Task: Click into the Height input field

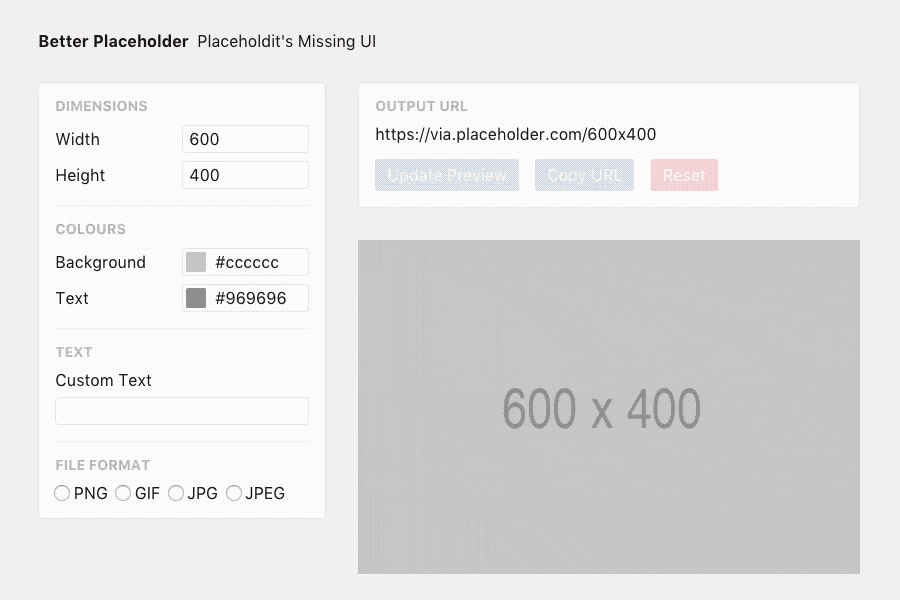Action: [245, 175]
